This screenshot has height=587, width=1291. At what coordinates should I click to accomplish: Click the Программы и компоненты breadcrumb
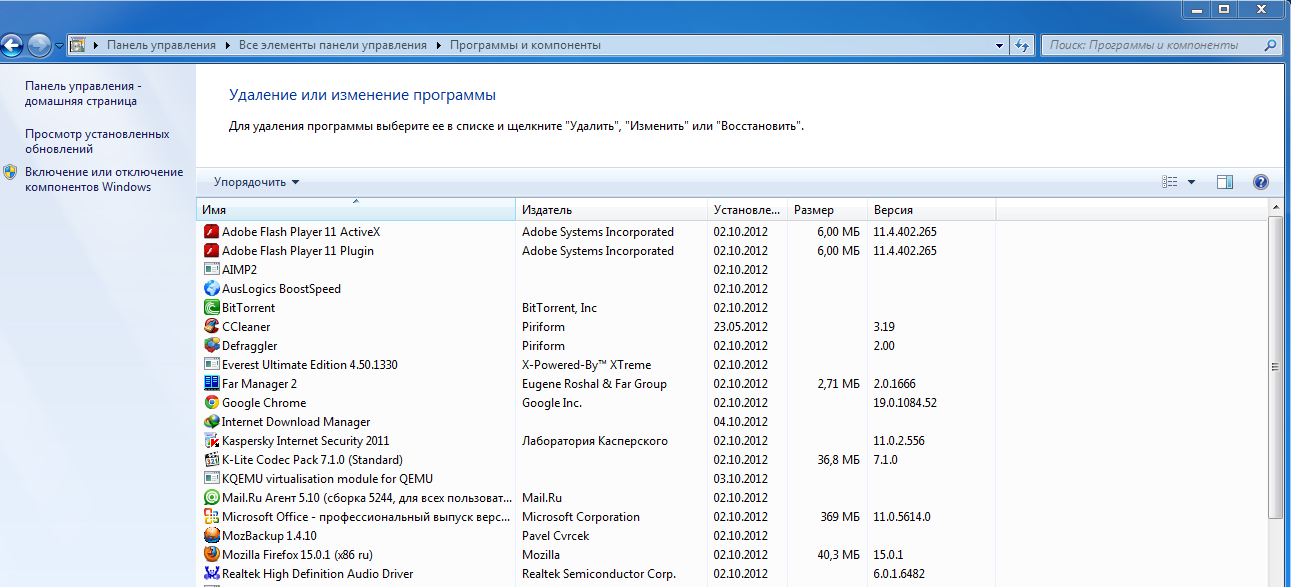pyautogui.click(x=525, y=45)
